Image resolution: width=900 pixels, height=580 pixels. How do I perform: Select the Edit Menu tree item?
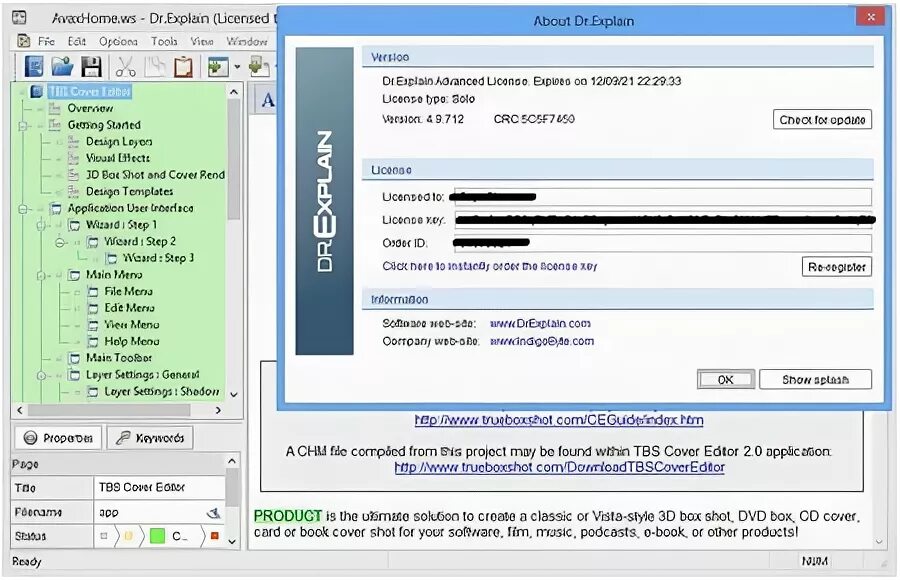click(129, 308)
